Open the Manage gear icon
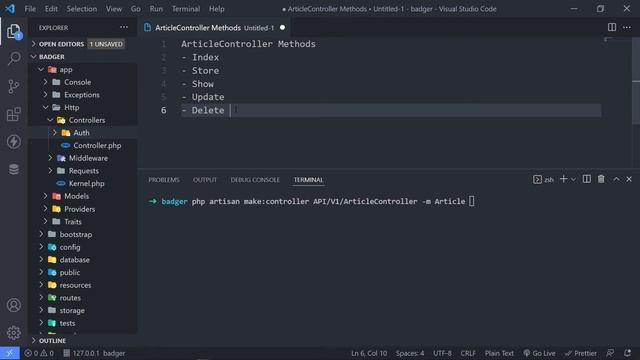Image resolution: width=640 pixels, height=360 pixels. (14, 333)
